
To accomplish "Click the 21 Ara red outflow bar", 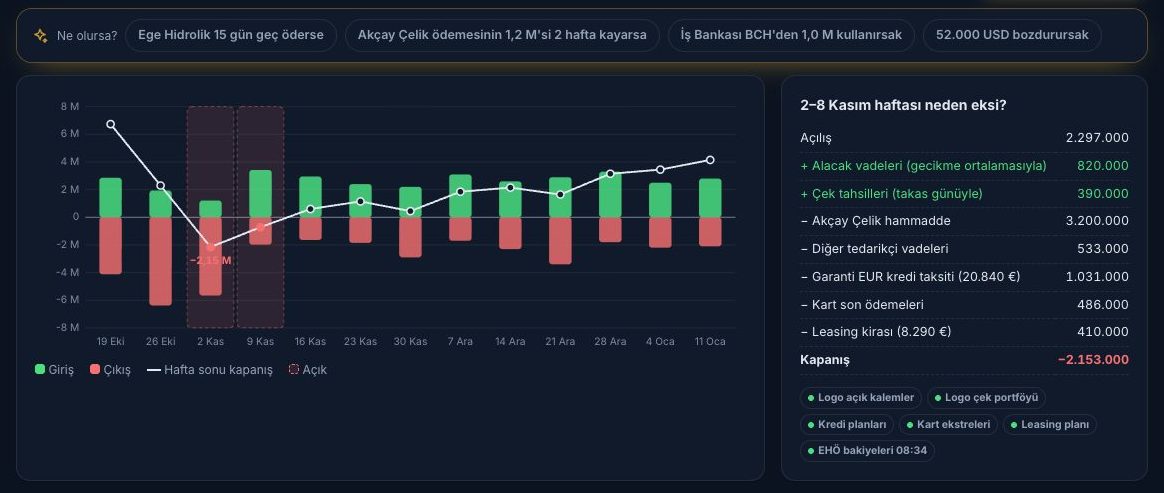I will tap(560, 241).
